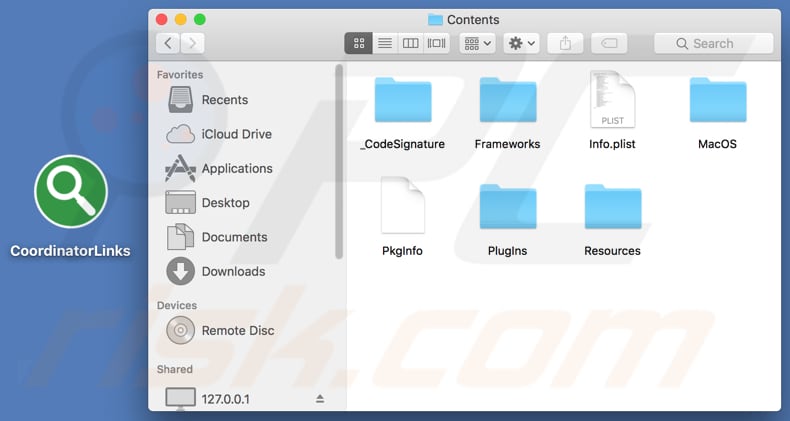This screenshot has width=790, height=421.
Task: Close the Finder window with red button
Action: [162, 20]
